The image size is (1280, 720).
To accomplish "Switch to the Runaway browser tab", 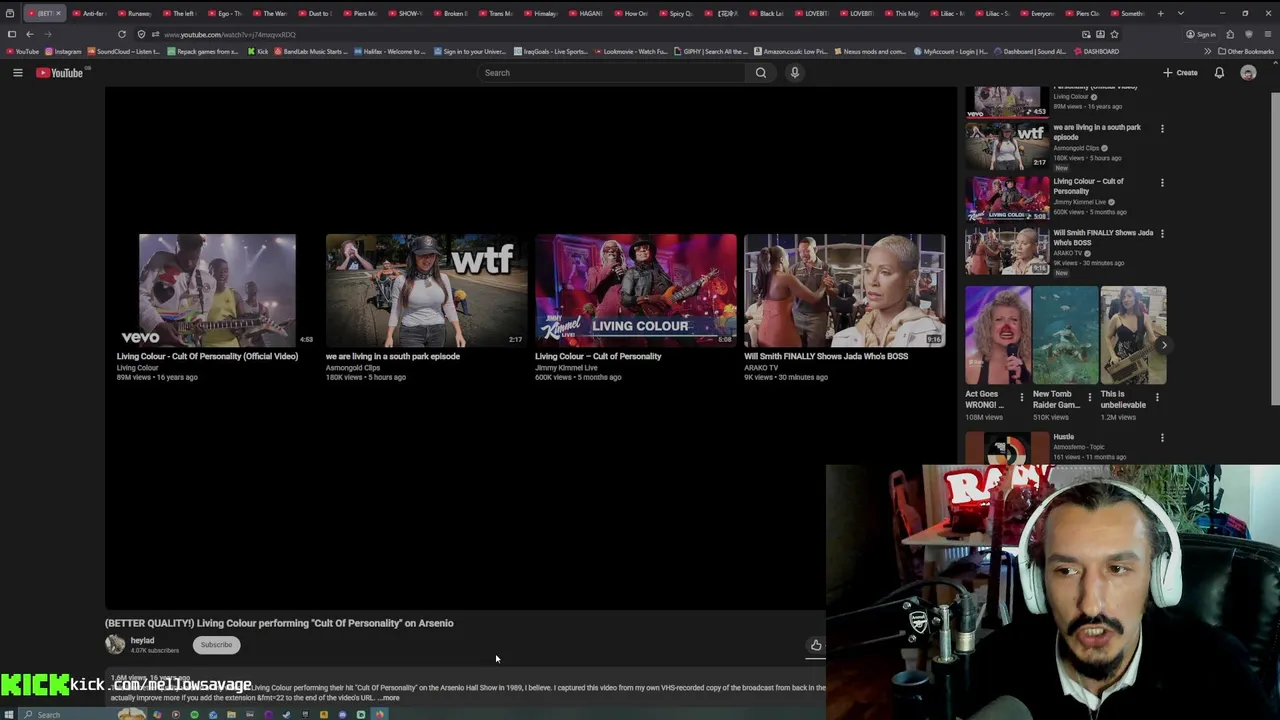I will [x=135, y=13].
